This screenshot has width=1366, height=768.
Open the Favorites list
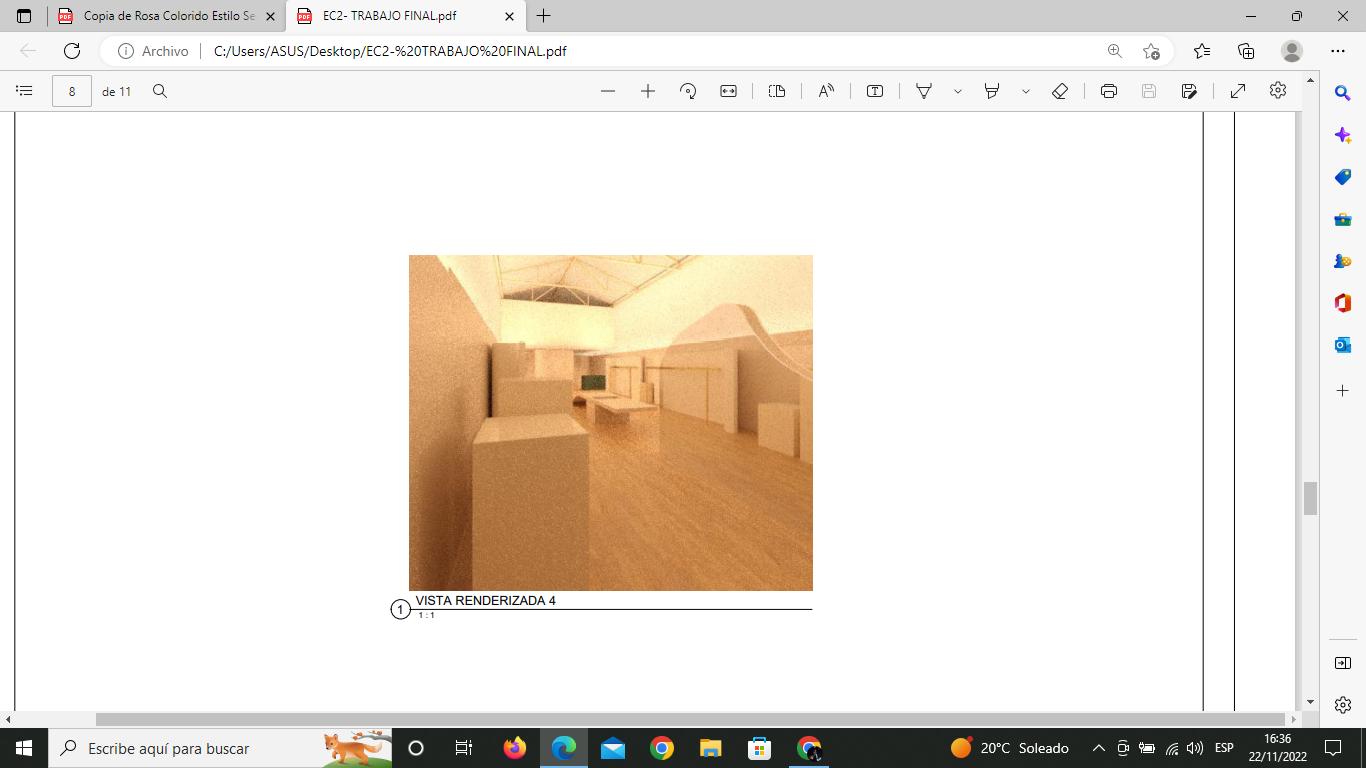1202,50
